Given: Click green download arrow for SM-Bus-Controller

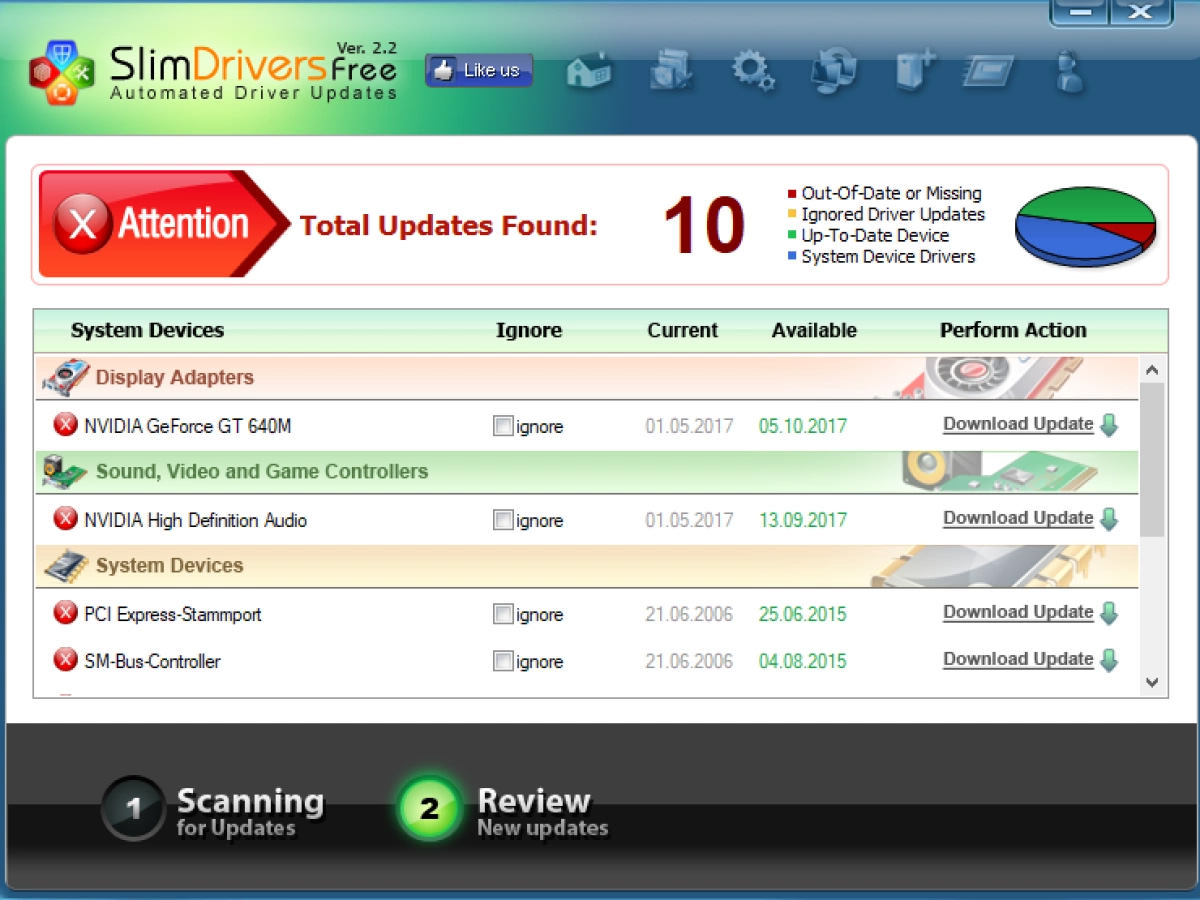Looking at the screenshot, I should pos(1109,660).
